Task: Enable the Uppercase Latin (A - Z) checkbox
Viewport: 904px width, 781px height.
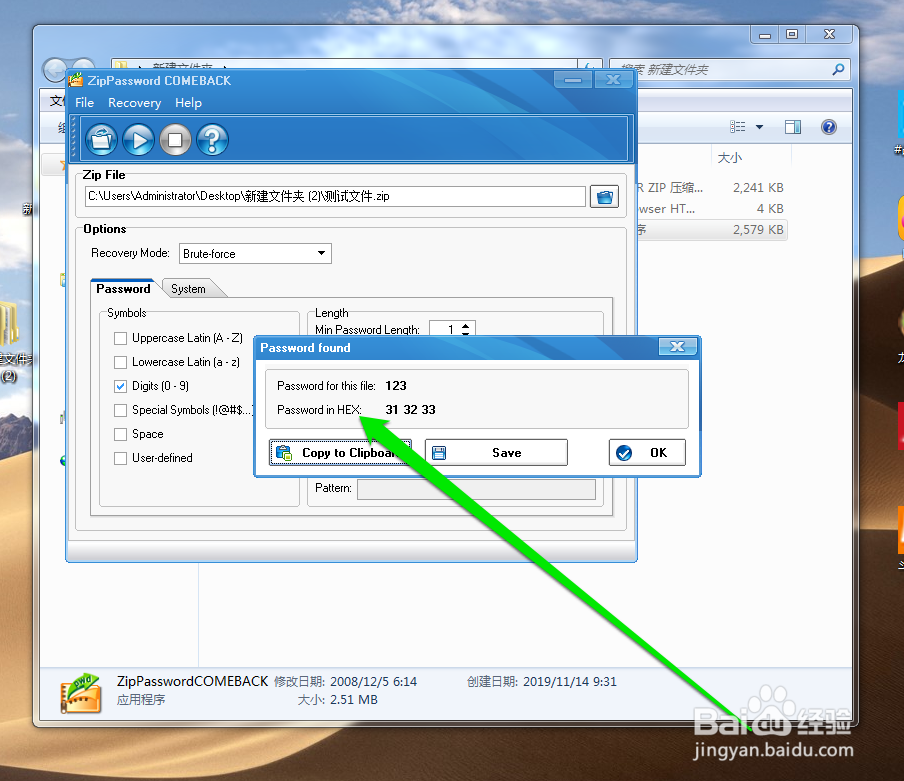Action: tap(120, 338)
